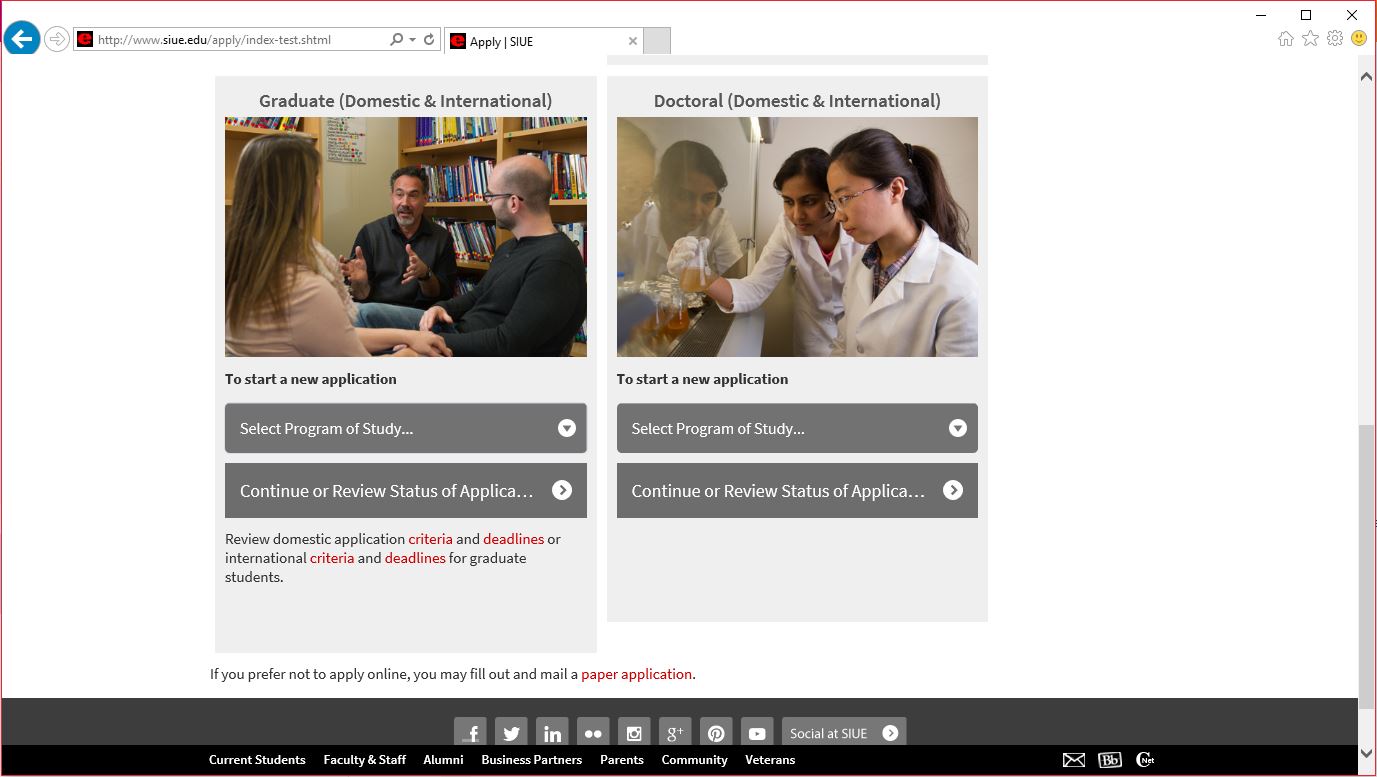Open the Twitter icon in footer
1377x777 pixels.
pos(511,733)
